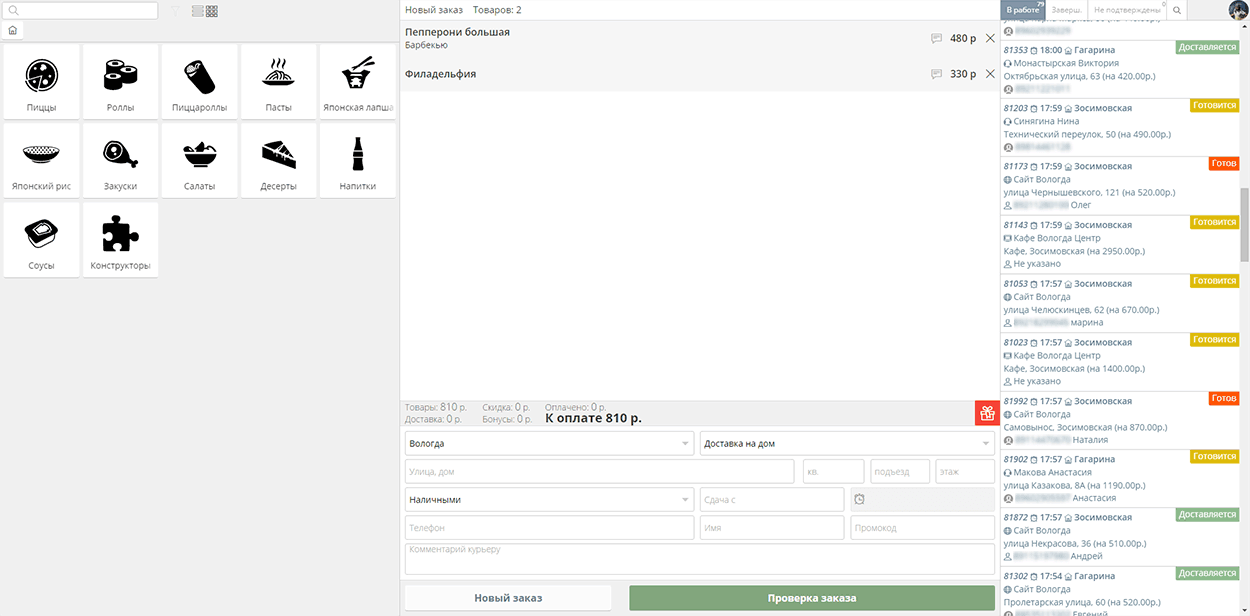Go to home category icon

(12, 31)
